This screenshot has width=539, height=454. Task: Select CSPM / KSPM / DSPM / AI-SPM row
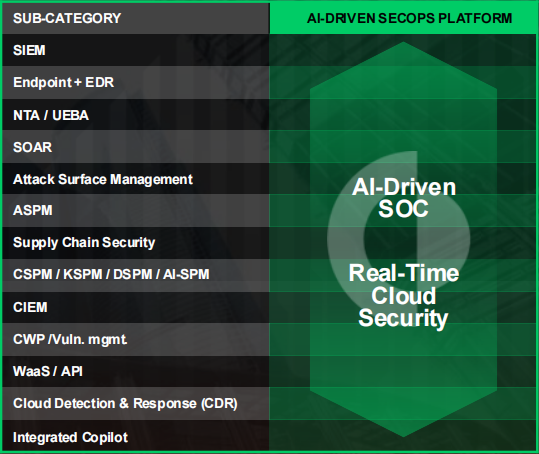click(x=136, y=275)
